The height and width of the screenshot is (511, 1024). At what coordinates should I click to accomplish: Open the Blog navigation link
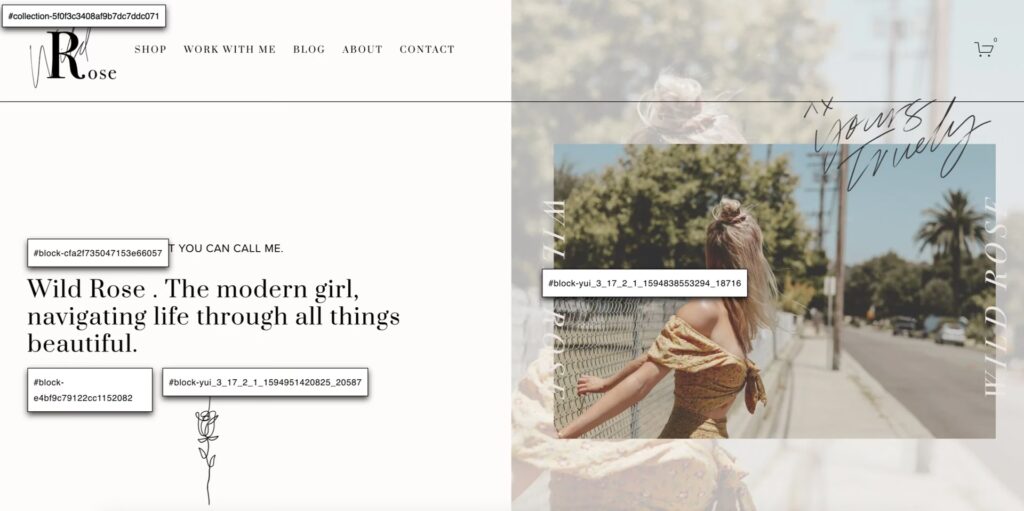(x=309, y=50)
